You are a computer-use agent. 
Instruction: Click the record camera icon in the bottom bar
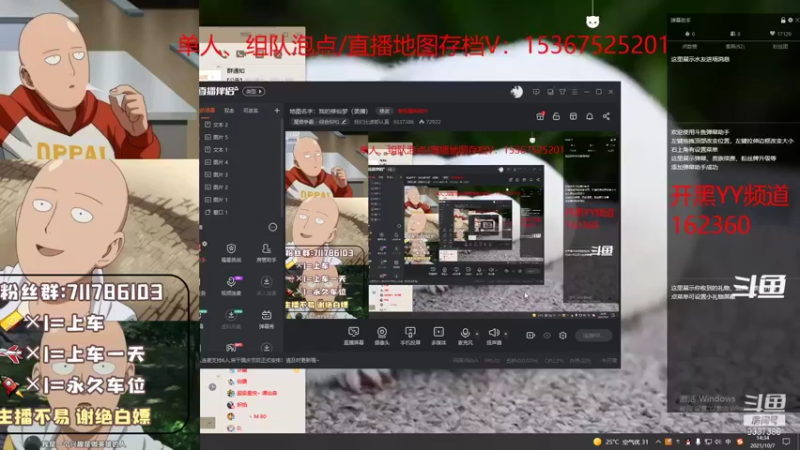coord(531,335)
